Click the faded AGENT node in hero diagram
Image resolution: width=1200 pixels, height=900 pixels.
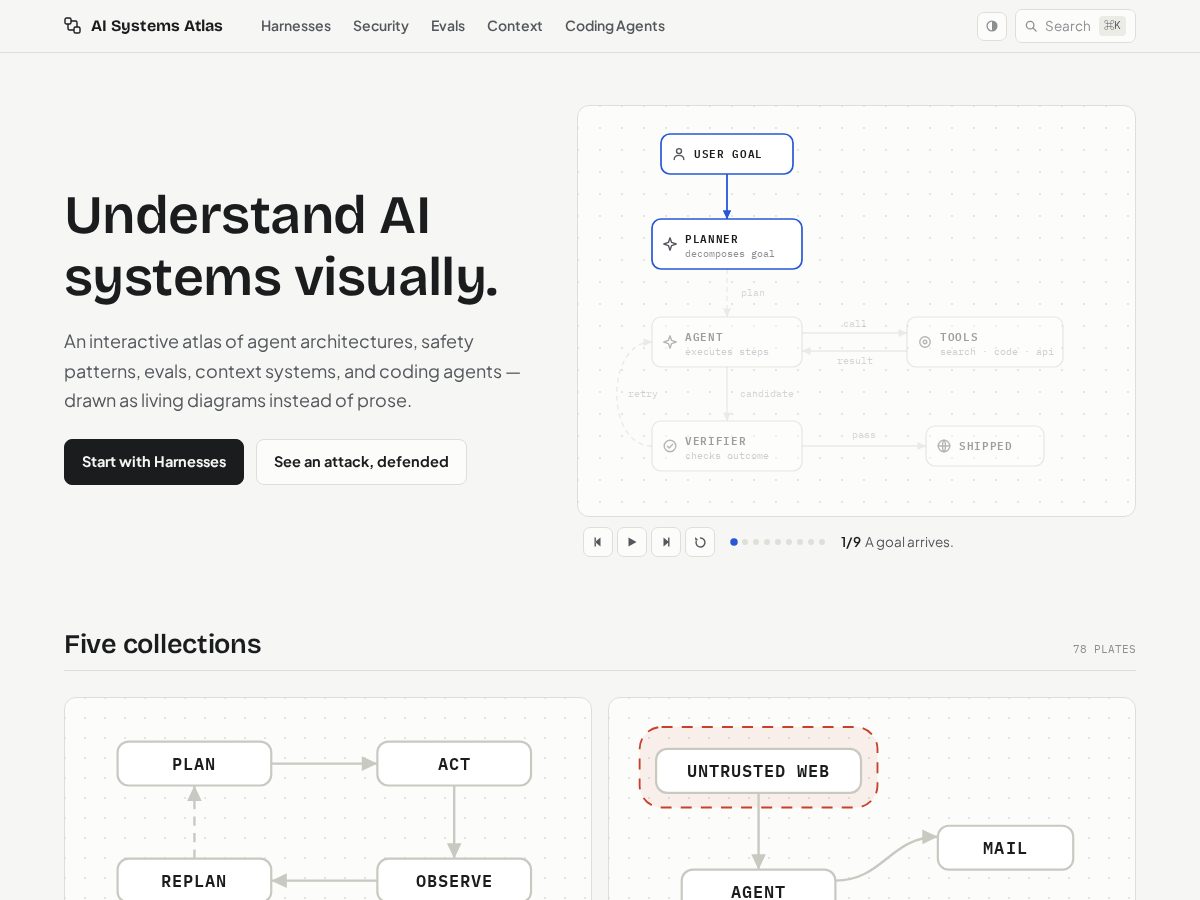pos(727,342)
